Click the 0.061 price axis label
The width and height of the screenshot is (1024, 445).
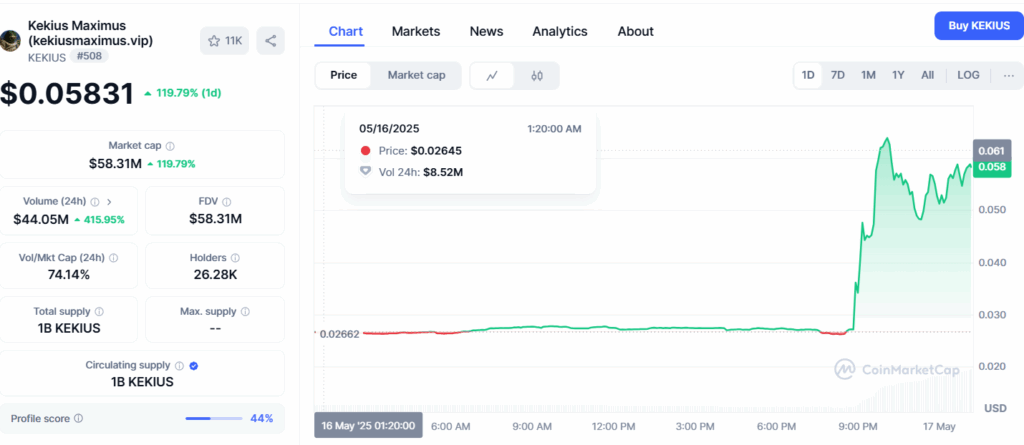(991, 151)
